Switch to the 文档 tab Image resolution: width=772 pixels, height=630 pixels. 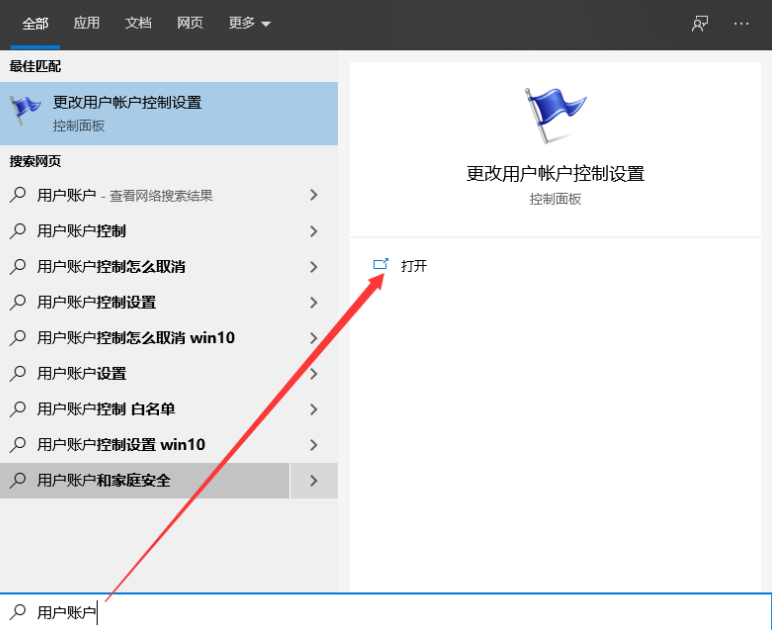[139, 23]
